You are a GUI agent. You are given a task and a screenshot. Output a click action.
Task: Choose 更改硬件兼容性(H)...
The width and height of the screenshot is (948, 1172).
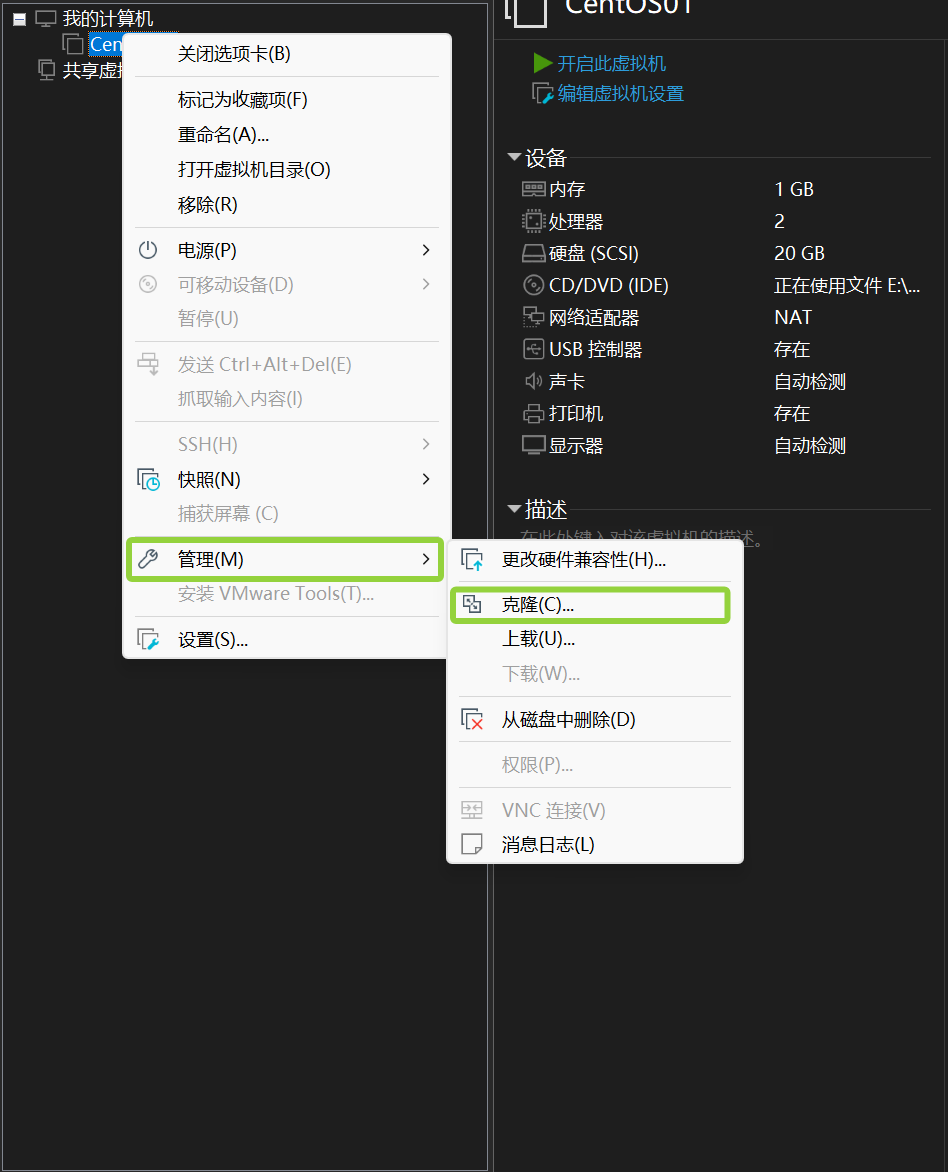(584, 560)
